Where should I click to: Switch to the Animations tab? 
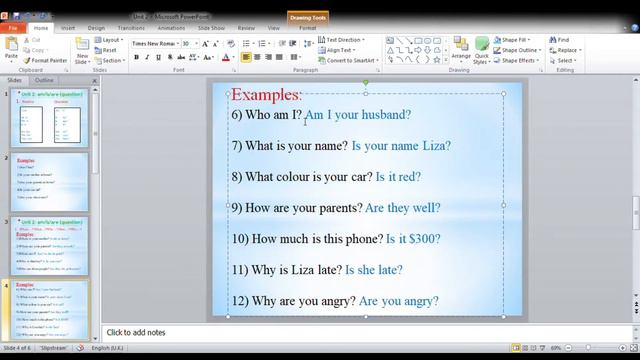pos(171,28)
